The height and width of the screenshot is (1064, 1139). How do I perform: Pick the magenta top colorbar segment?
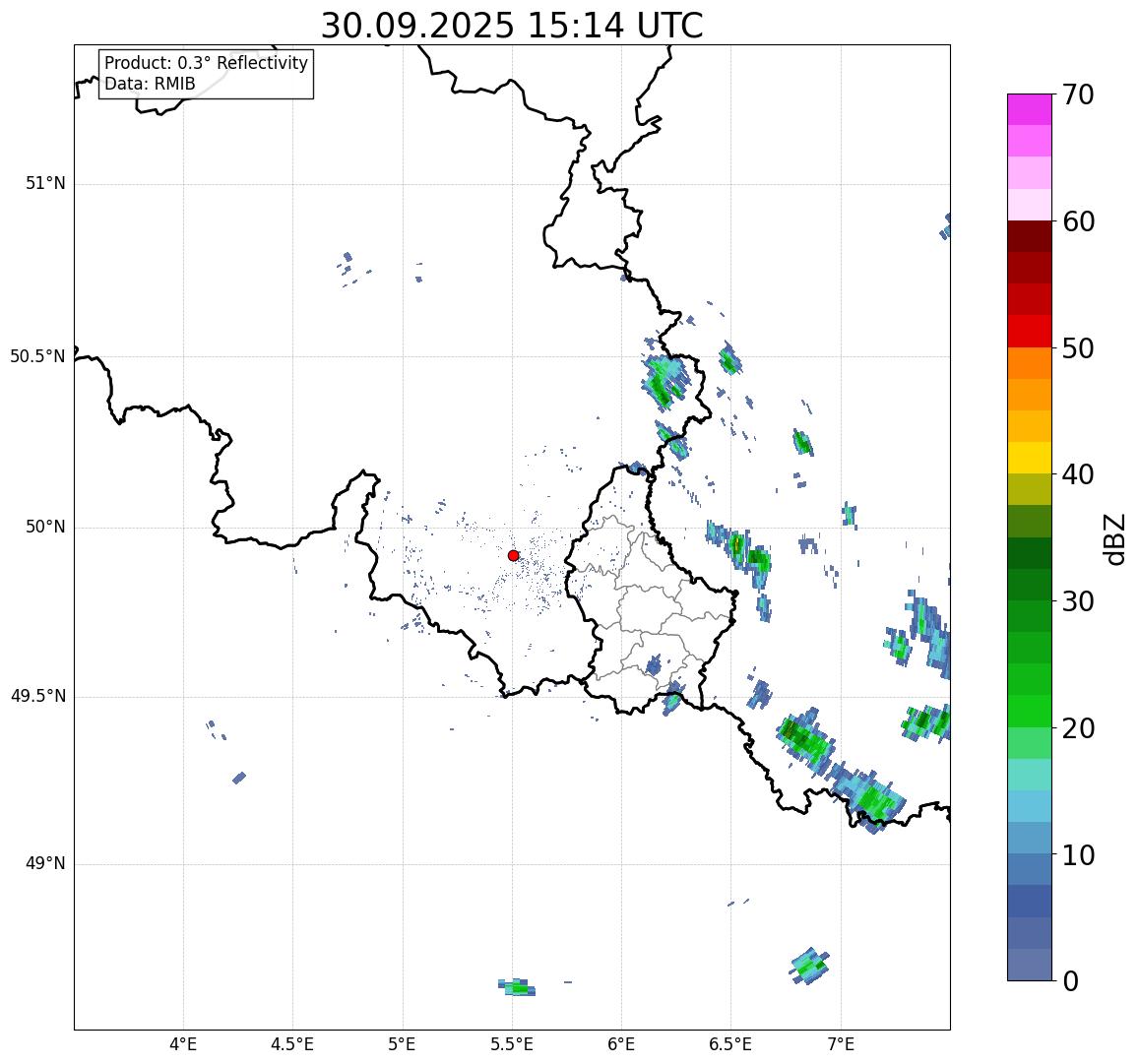[1030, 109]
